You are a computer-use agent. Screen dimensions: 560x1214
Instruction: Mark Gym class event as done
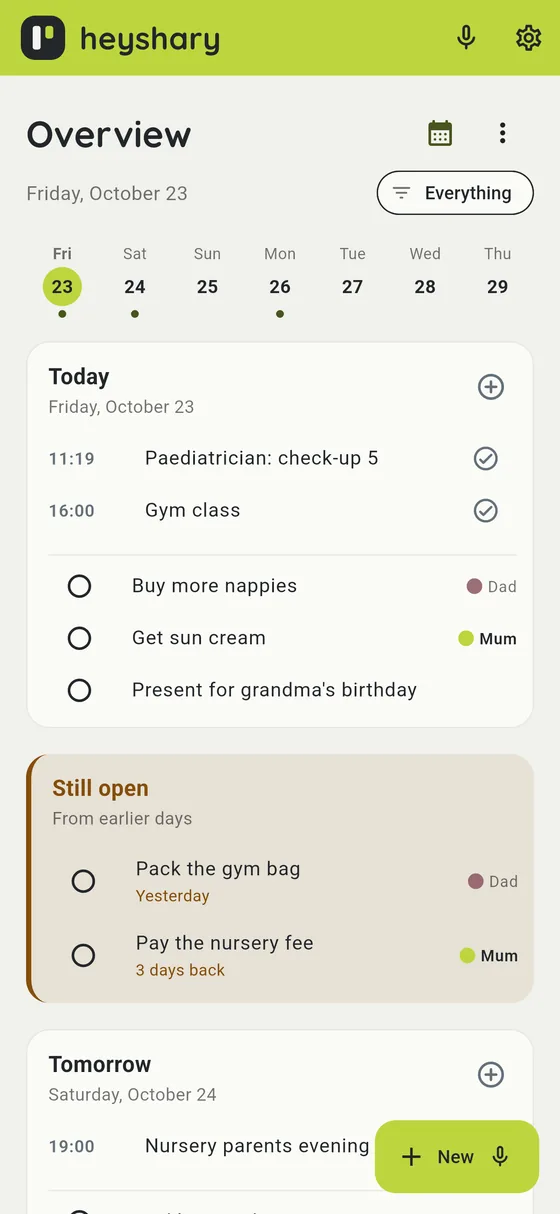pos(486,511)
